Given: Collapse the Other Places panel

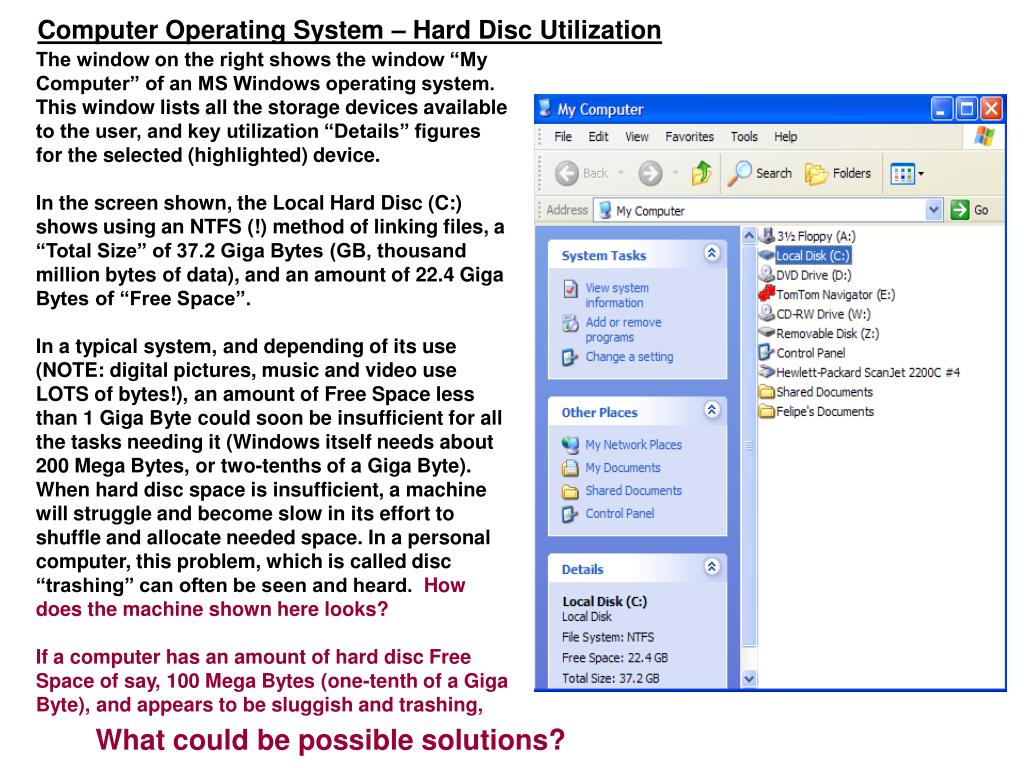Looking at the screenshot, I should 712,410.
